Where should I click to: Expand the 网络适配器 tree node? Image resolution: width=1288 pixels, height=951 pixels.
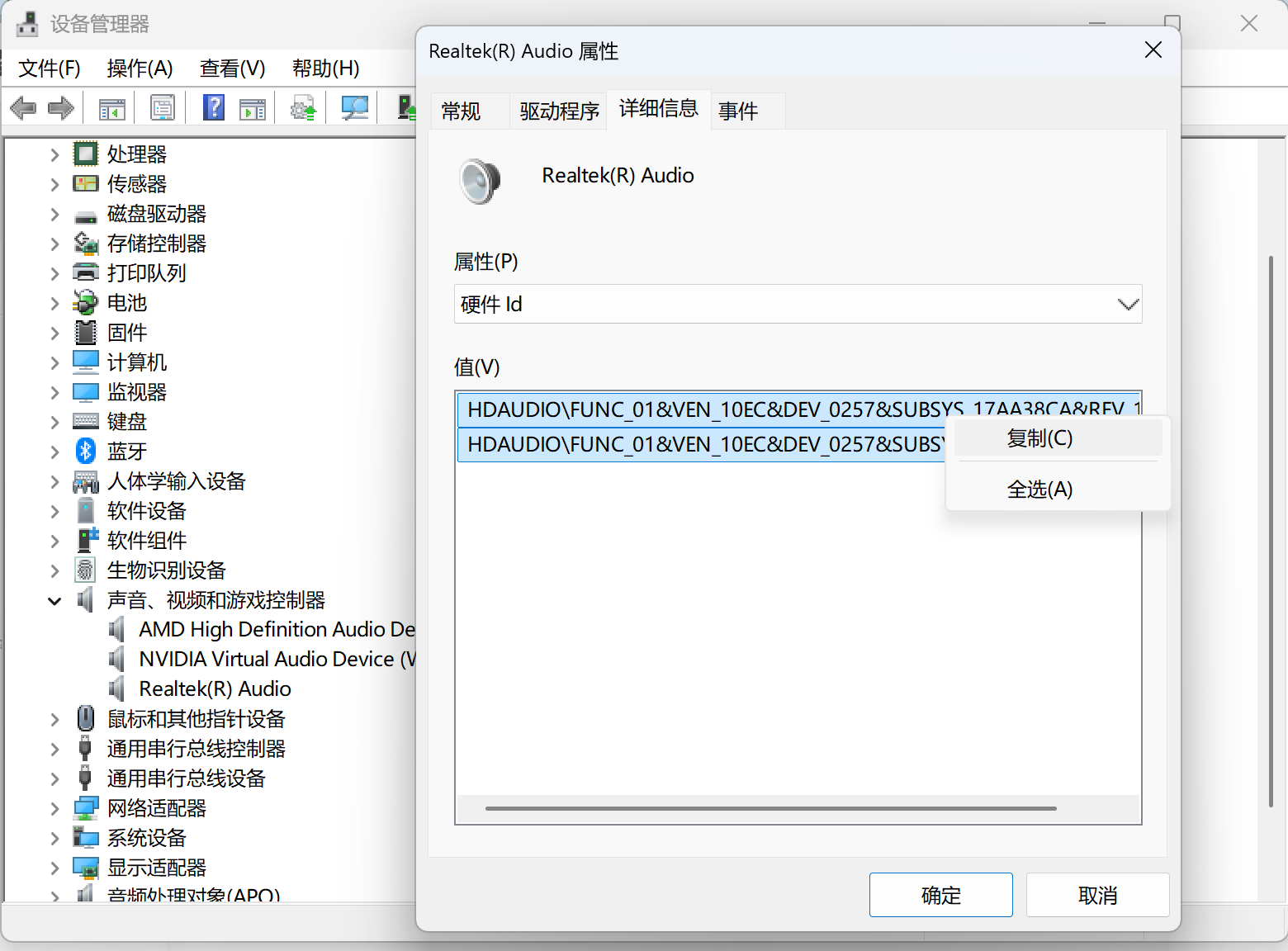54,808
